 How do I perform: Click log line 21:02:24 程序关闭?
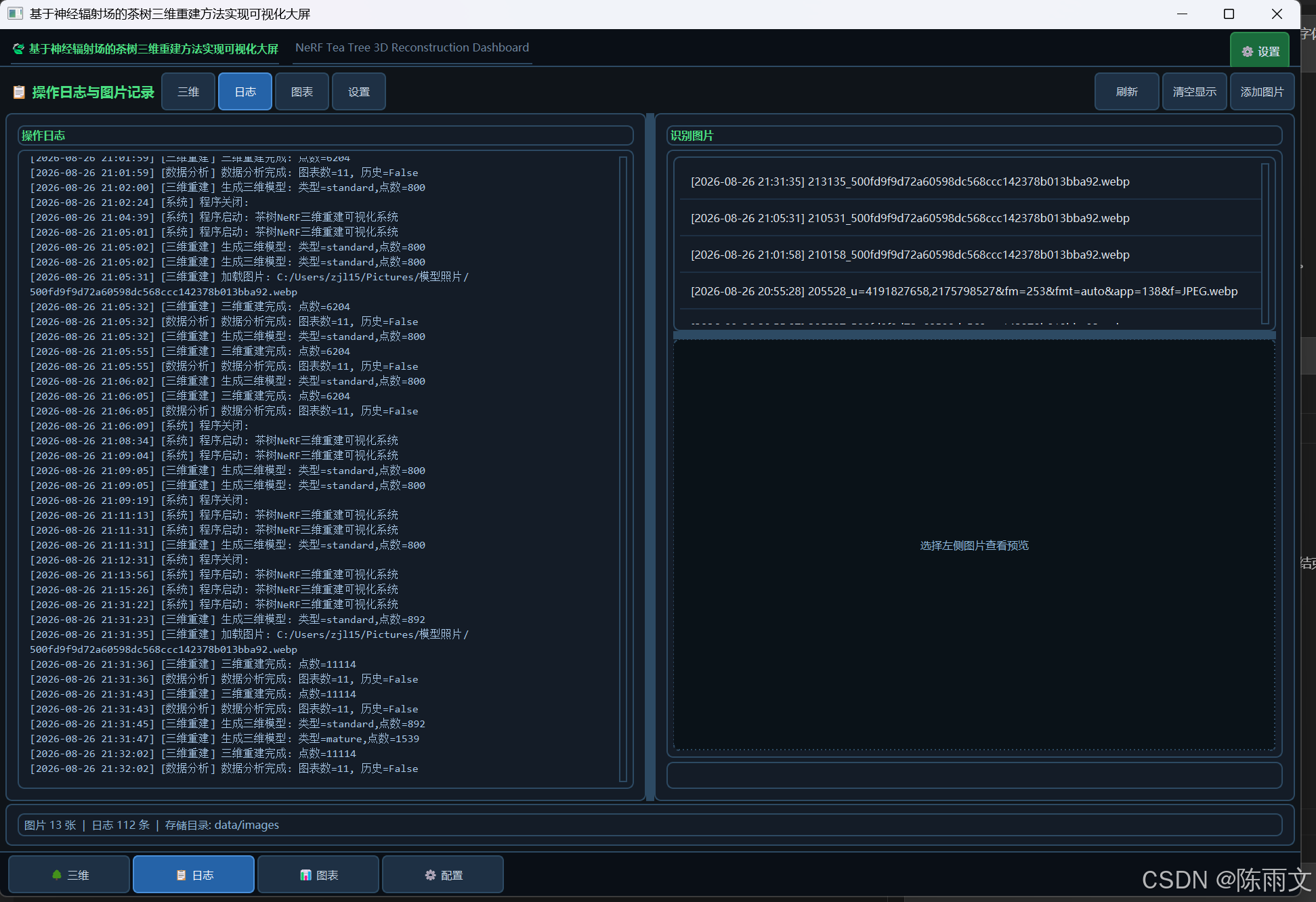pos(140,202)
